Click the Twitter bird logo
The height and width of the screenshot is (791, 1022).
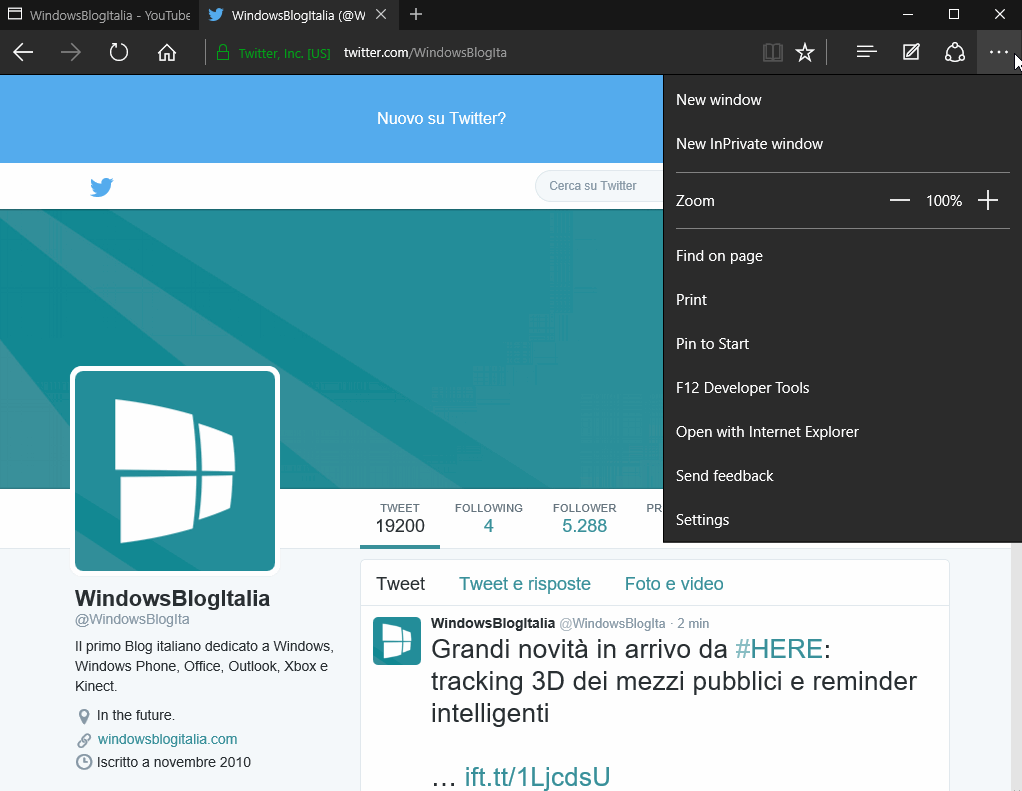click(102, 187)
